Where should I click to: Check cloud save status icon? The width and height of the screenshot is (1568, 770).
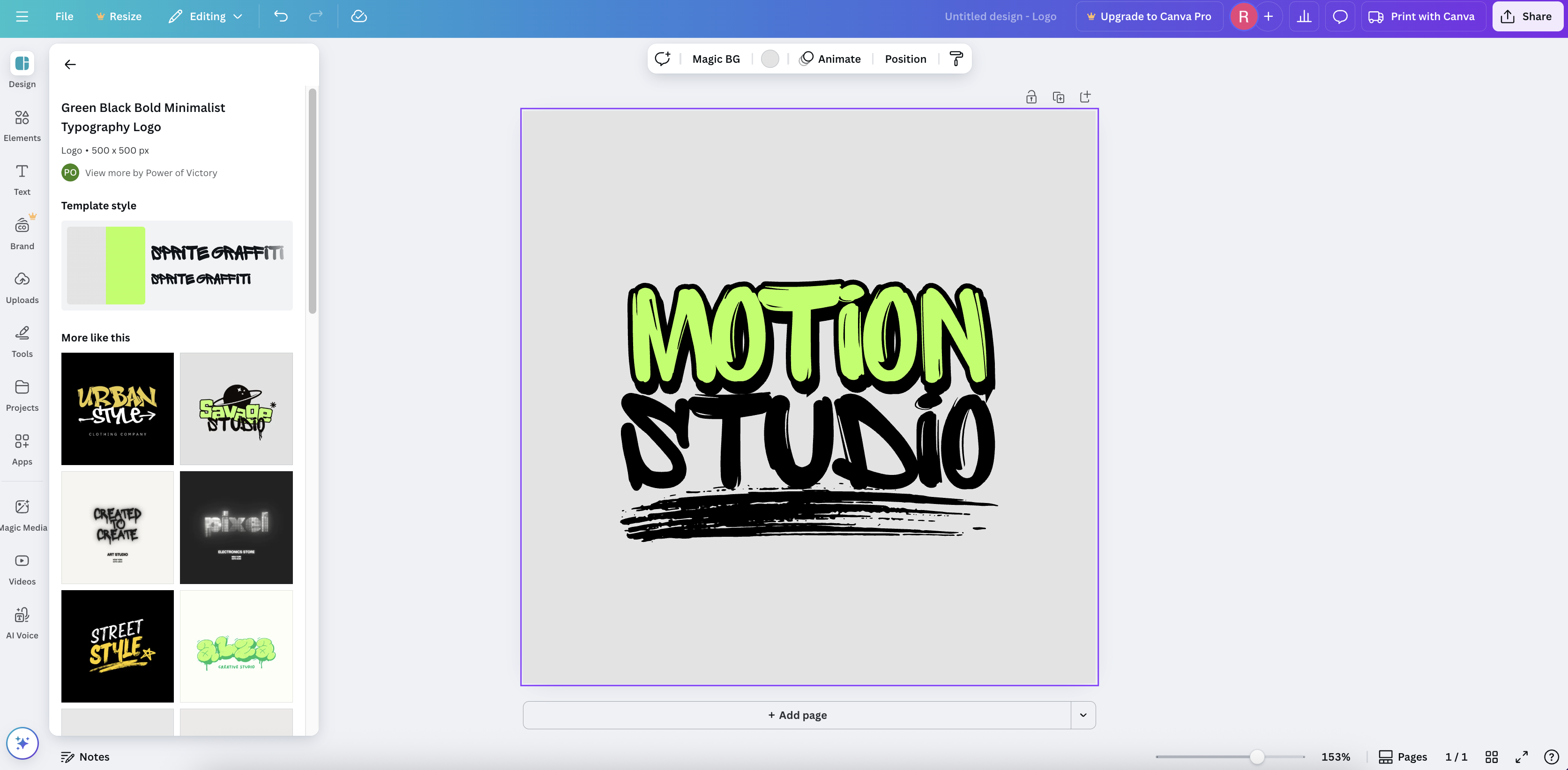point(359,16)
